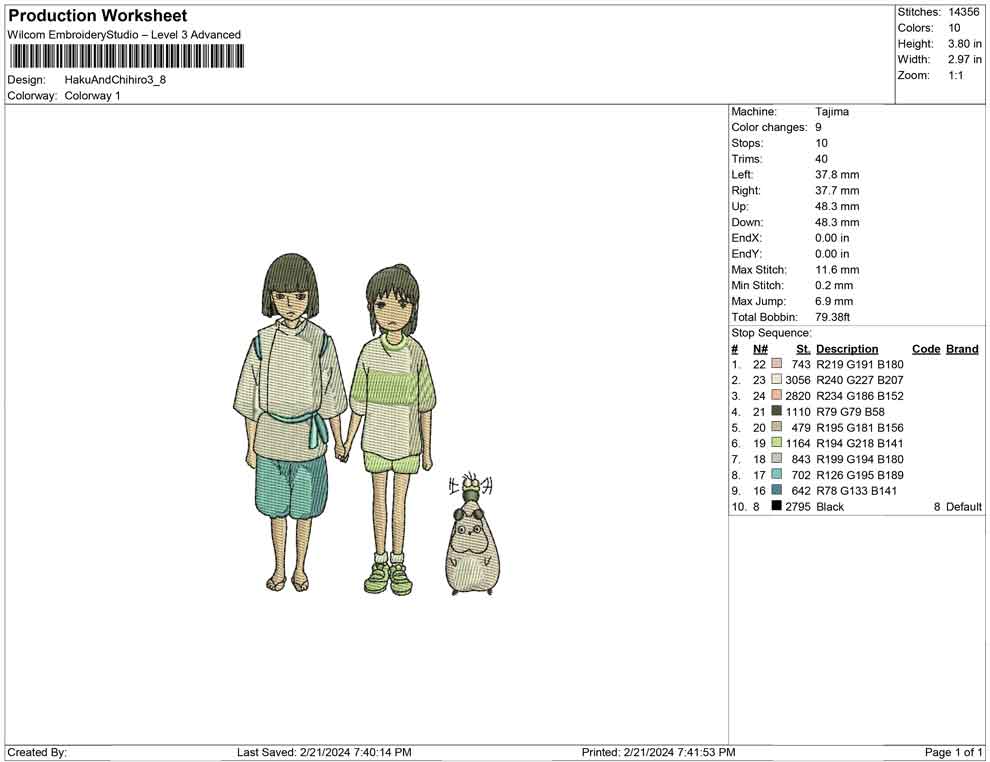Click the 'Production Worksheet' heading
Screen dimensions: 990x762
pos(98,16)
